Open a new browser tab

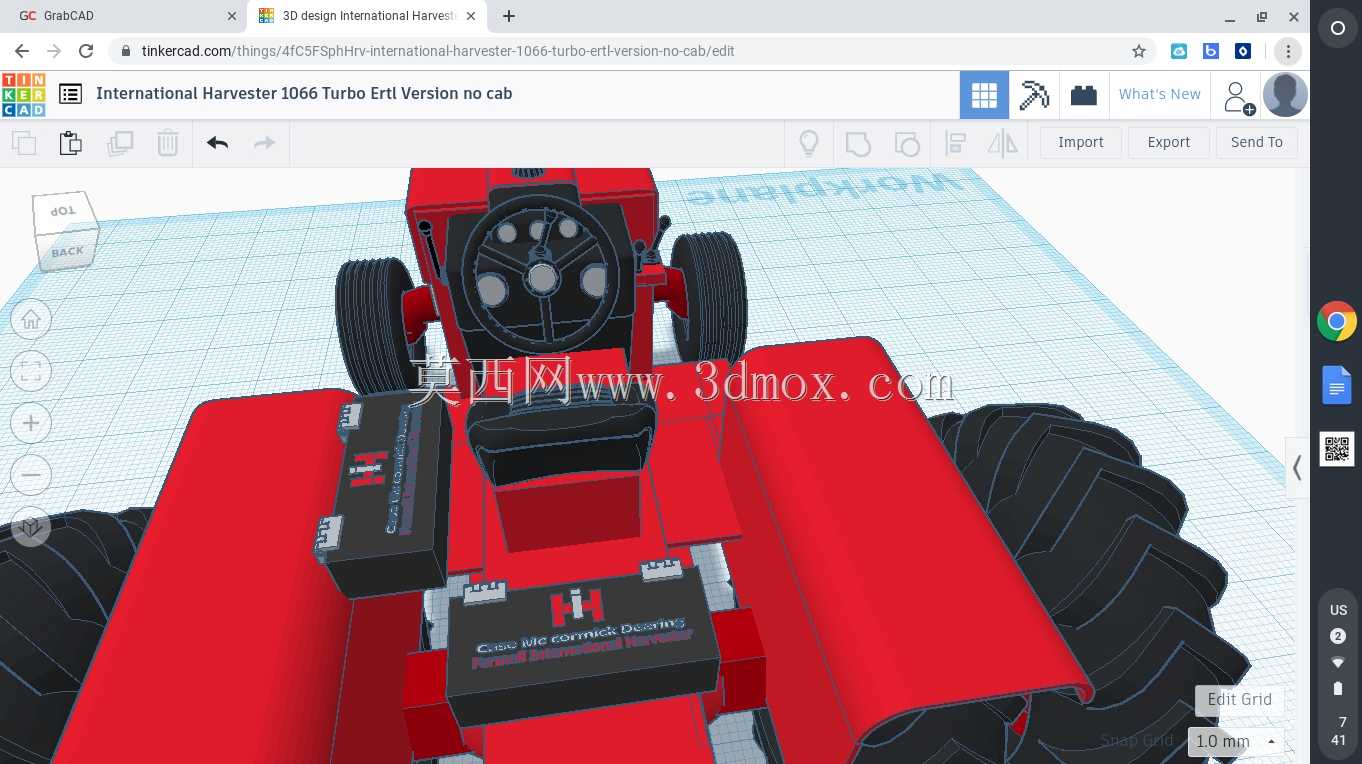tap(509, 16)
